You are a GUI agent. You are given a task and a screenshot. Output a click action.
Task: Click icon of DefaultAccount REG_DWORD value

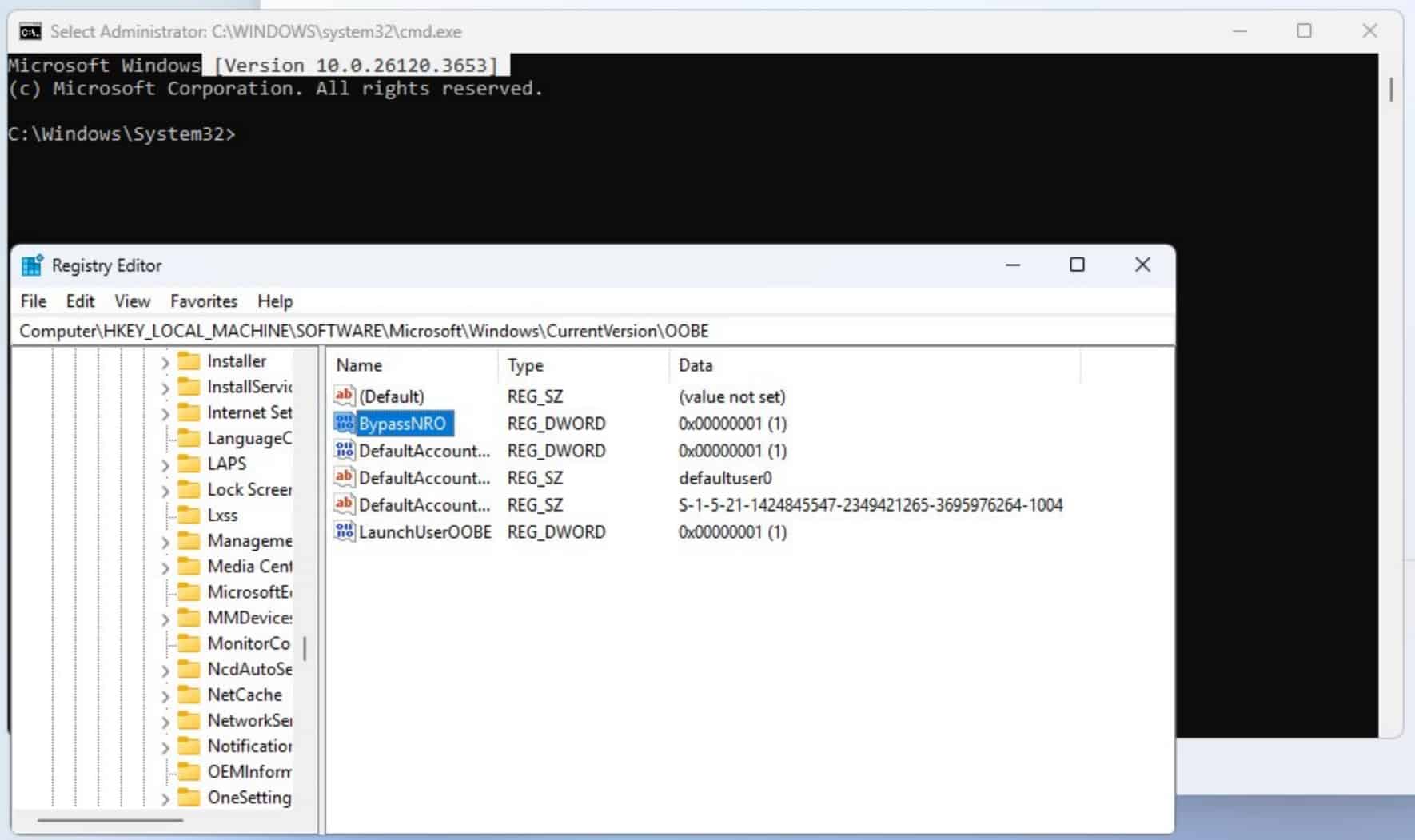tap(345, 450)
